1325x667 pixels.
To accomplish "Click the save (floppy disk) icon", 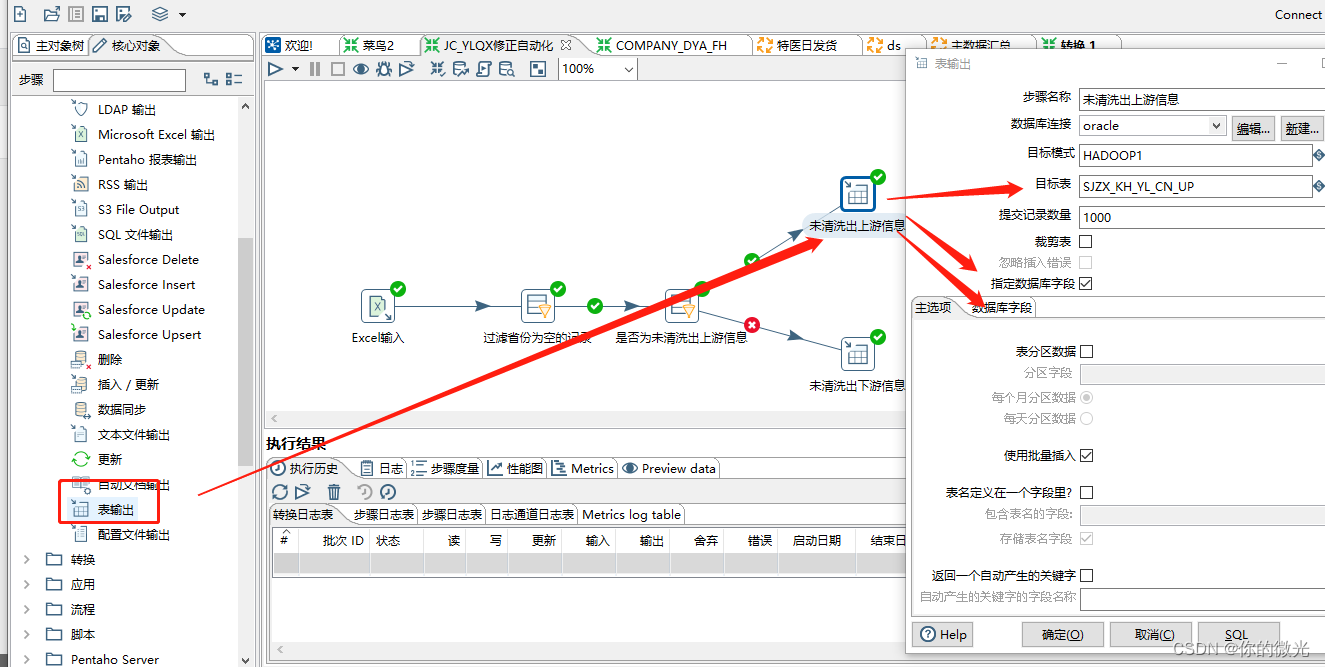I will pos(100,14).
